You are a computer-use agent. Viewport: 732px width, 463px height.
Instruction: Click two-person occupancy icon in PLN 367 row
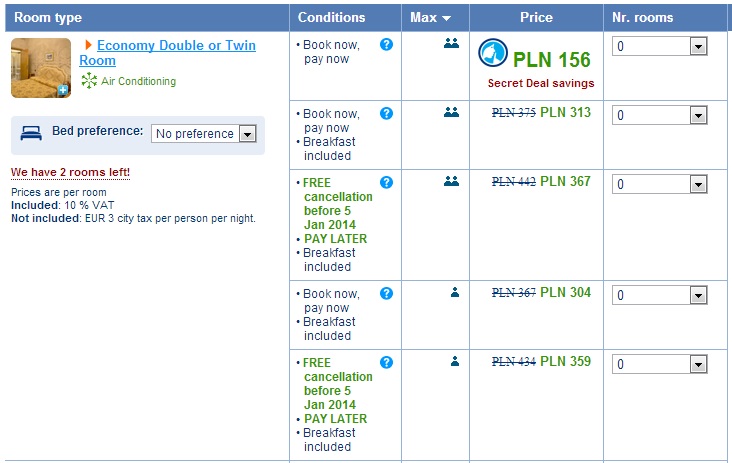click(451, 181)
